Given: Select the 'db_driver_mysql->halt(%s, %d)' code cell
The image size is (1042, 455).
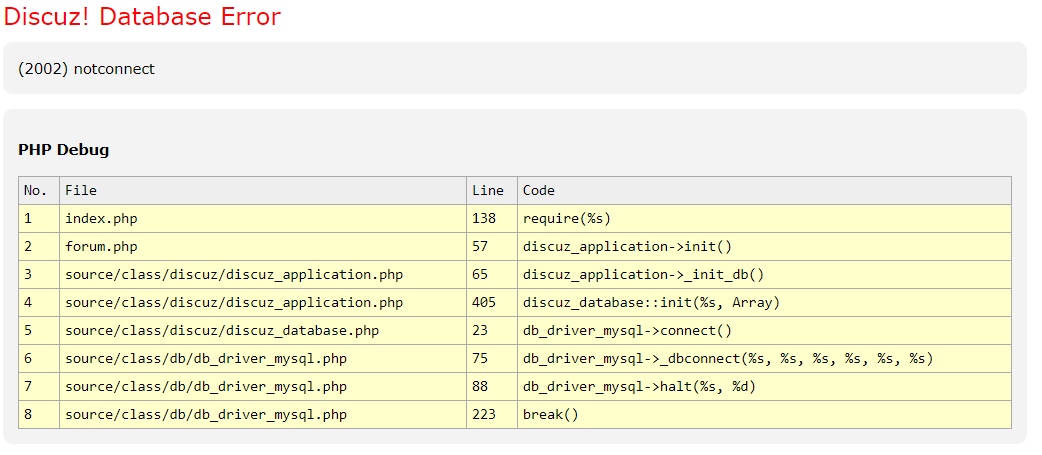Looking at the screenshot, I should 764,387.
